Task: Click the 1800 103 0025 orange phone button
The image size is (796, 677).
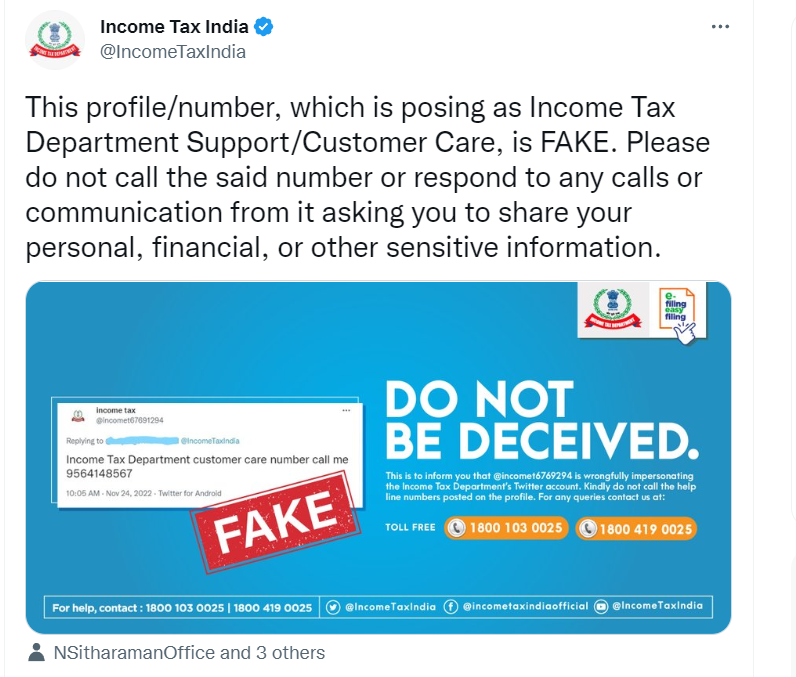Action: (506, 528)
